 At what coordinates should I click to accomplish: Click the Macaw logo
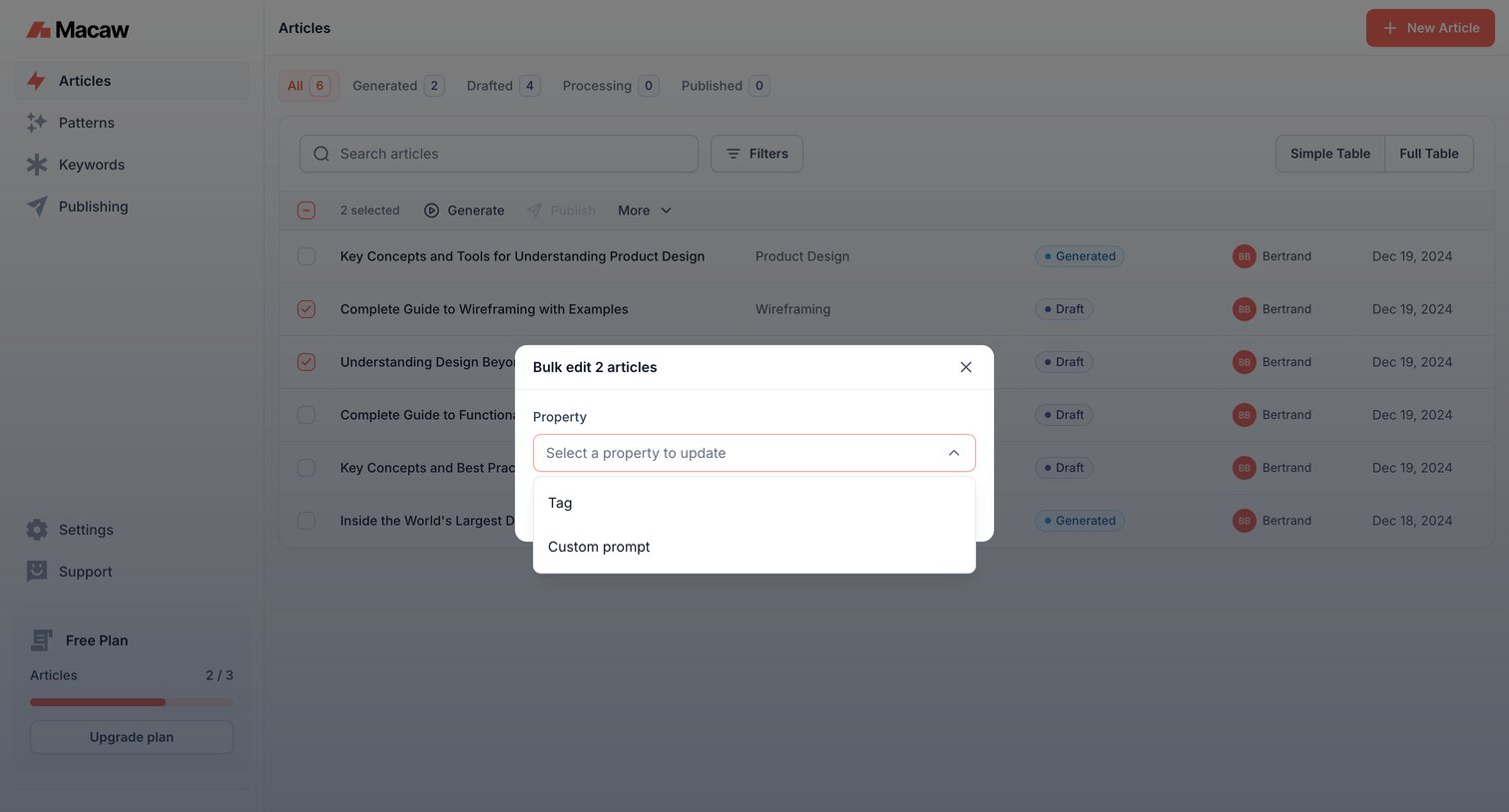[x=78, y=30]
